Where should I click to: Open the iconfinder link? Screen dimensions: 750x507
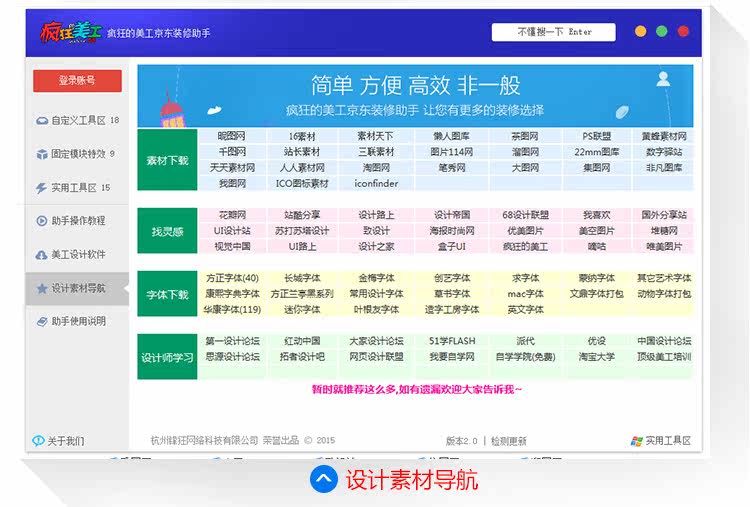tap(376, 184)
